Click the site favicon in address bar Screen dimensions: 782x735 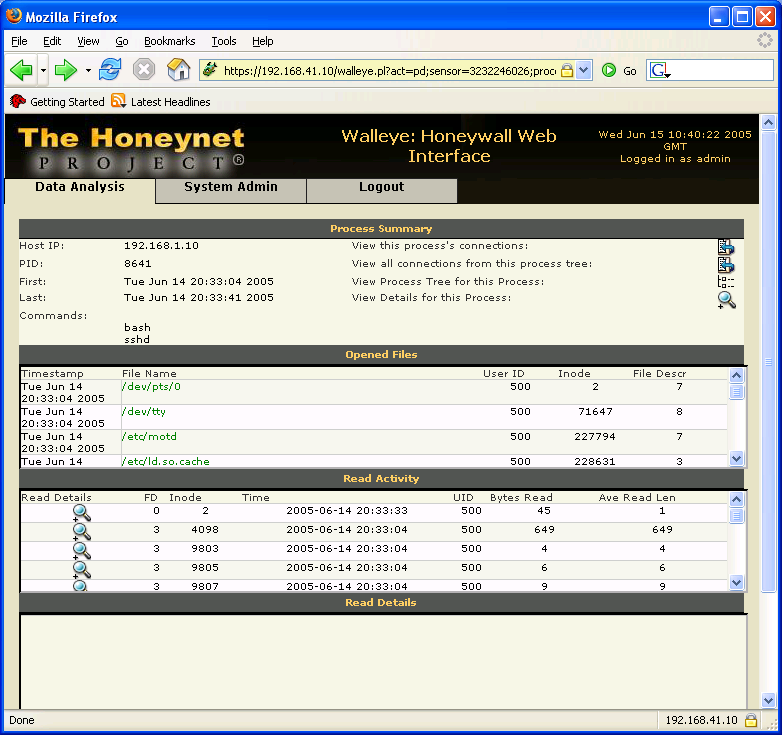point(210,70)
